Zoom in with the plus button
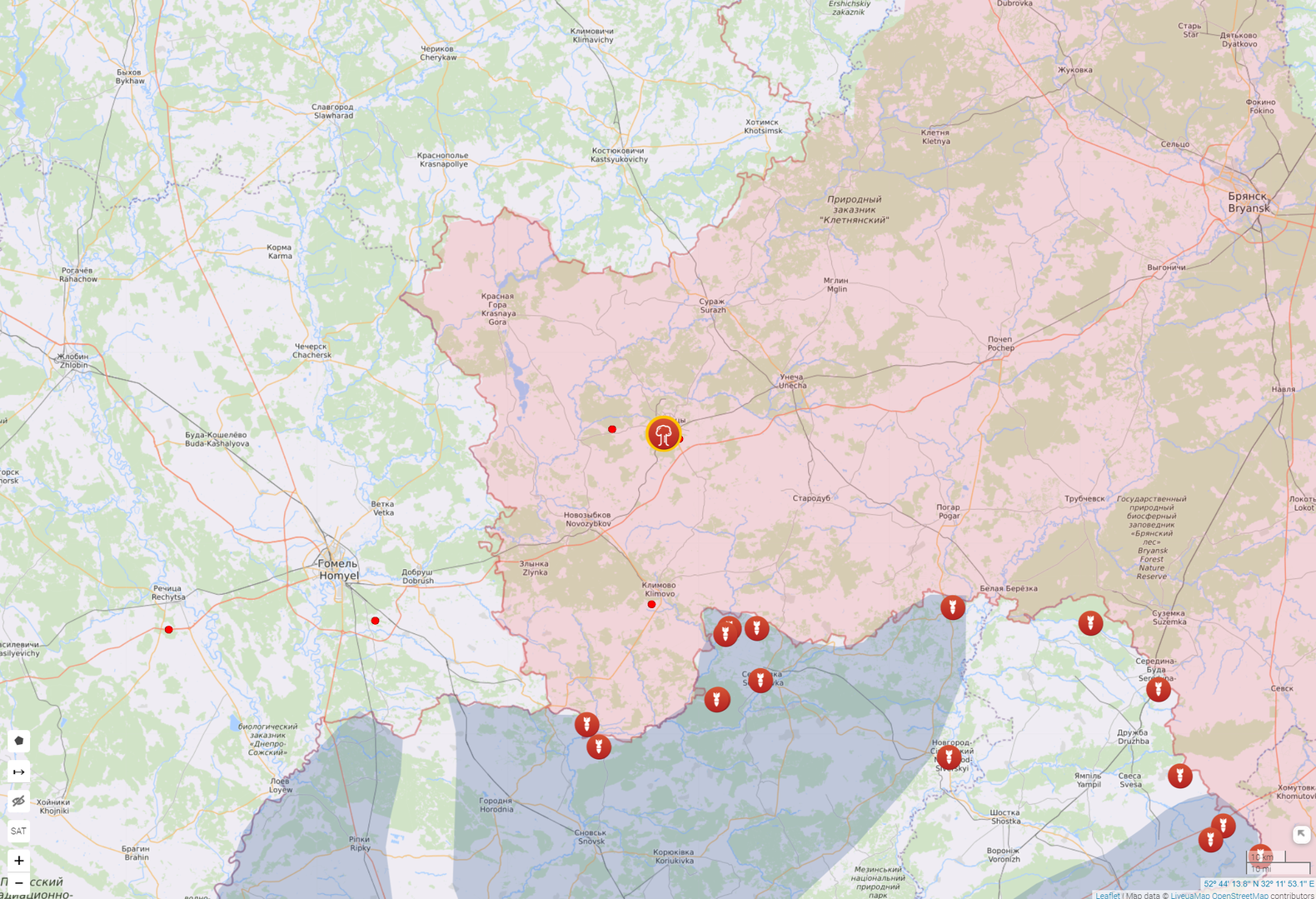Viewport: 1316px width, 899px height. click(x=18, y=861)
